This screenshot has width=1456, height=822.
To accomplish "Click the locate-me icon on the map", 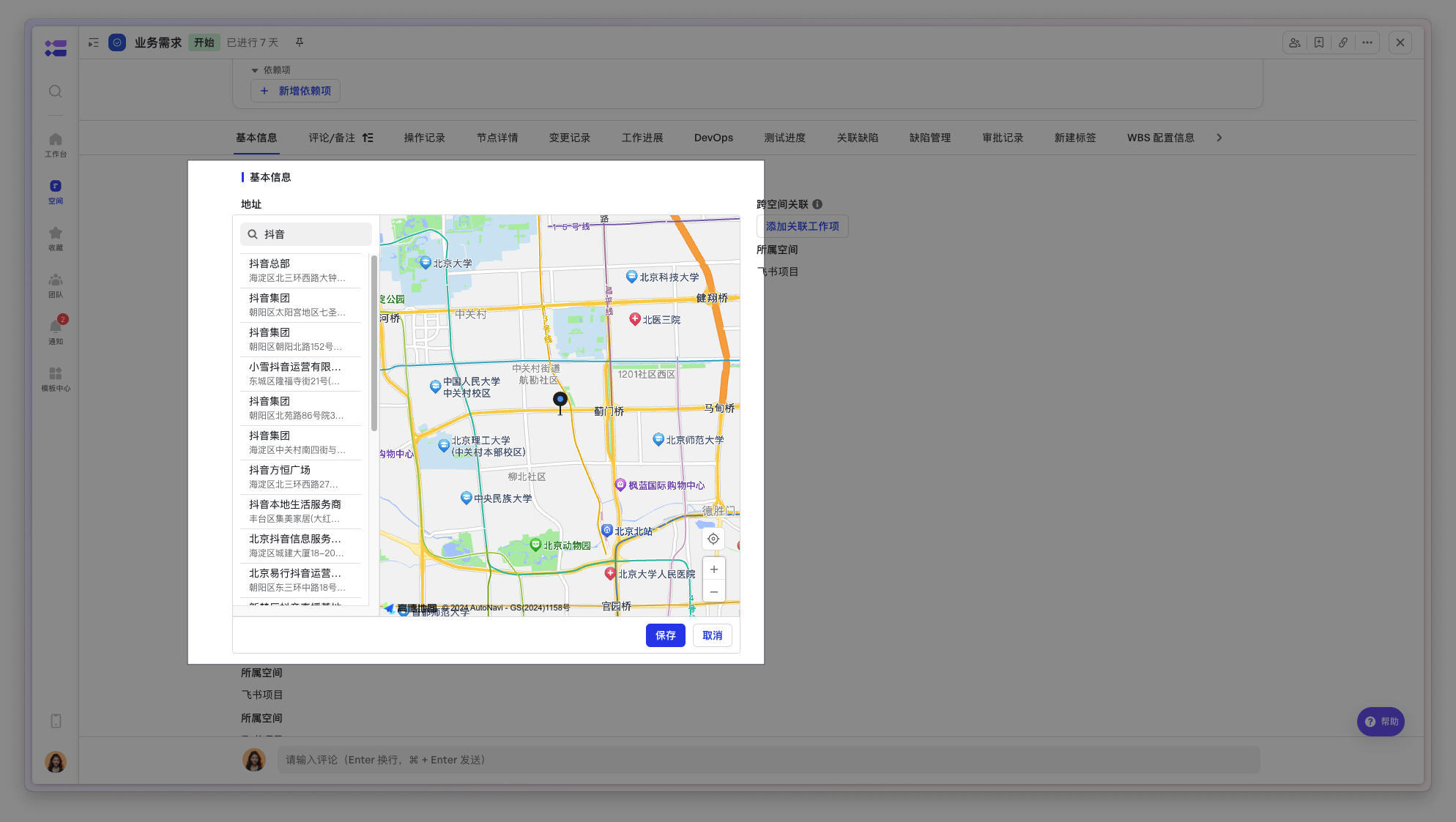I will tap(713, 539).
